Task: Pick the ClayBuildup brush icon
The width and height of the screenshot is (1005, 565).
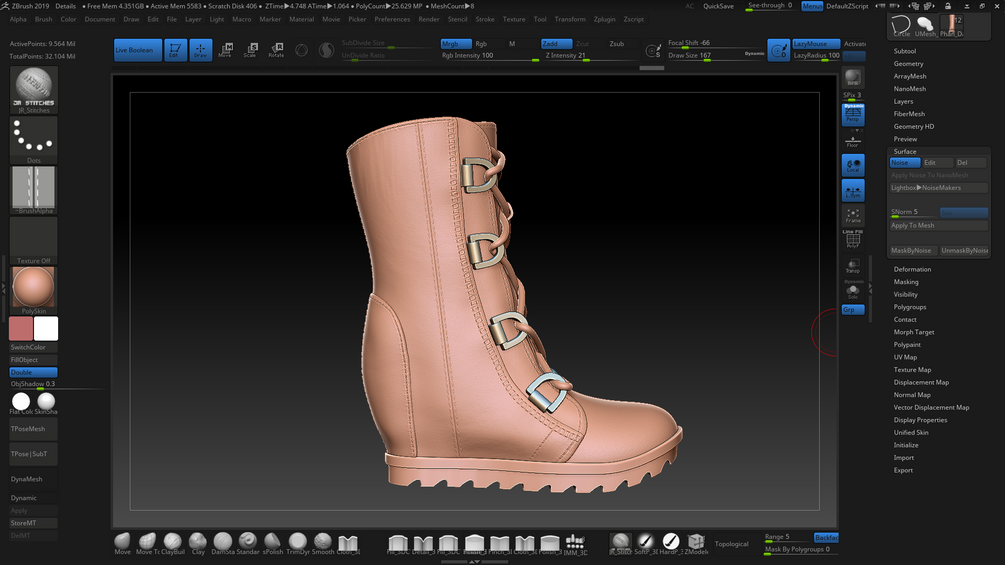Action: pyautogui.click(x=173, y=541)
